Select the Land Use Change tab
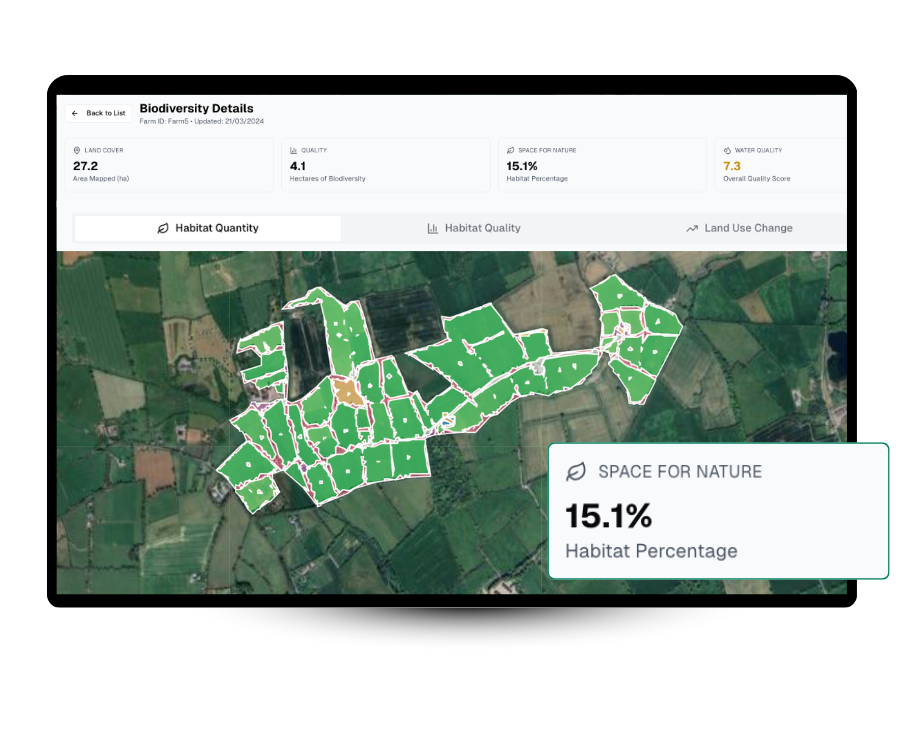This screenshot has height=750, width=900. point(738,228)
